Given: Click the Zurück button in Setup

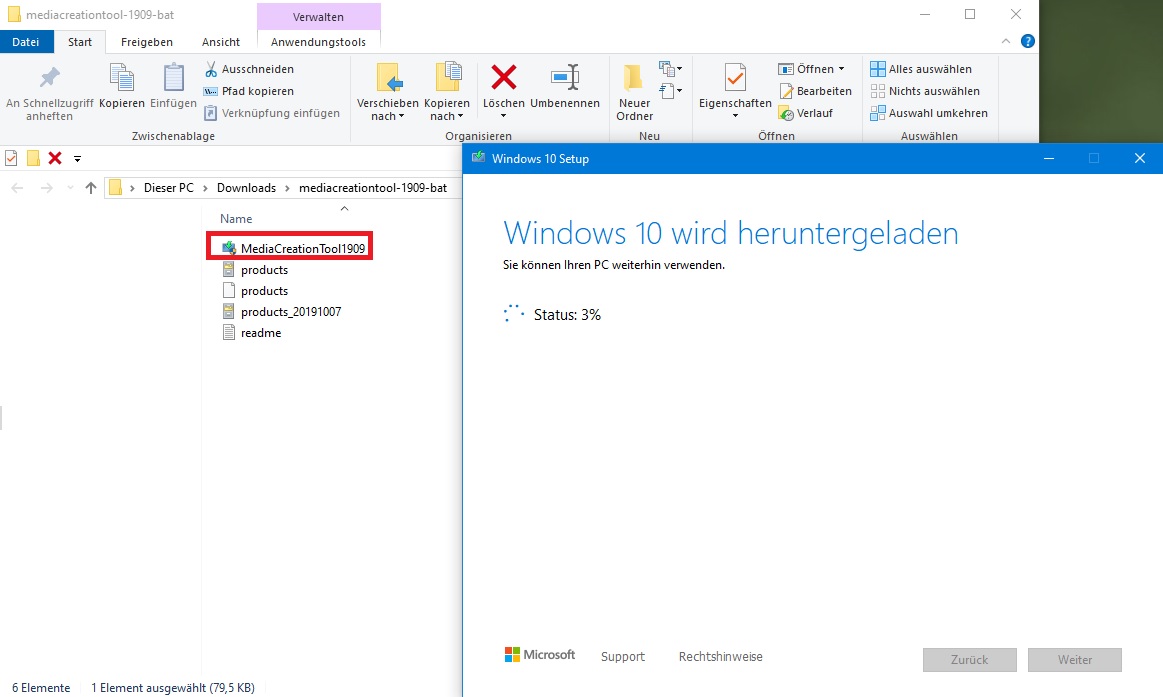Looking at the screenshot, I should tap(969, 660).
